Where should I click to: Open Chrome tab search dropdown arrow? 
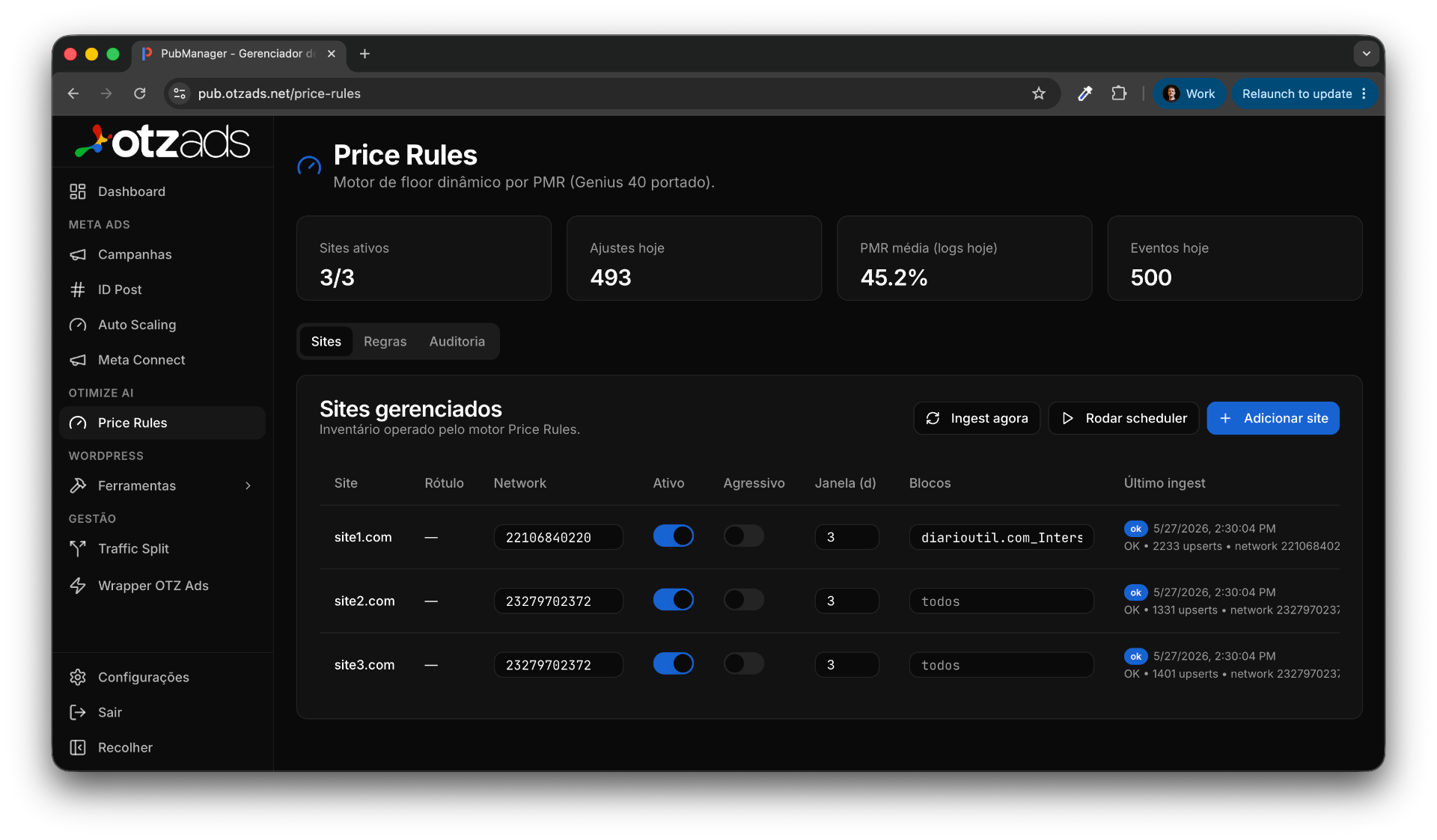(1367, 54)
